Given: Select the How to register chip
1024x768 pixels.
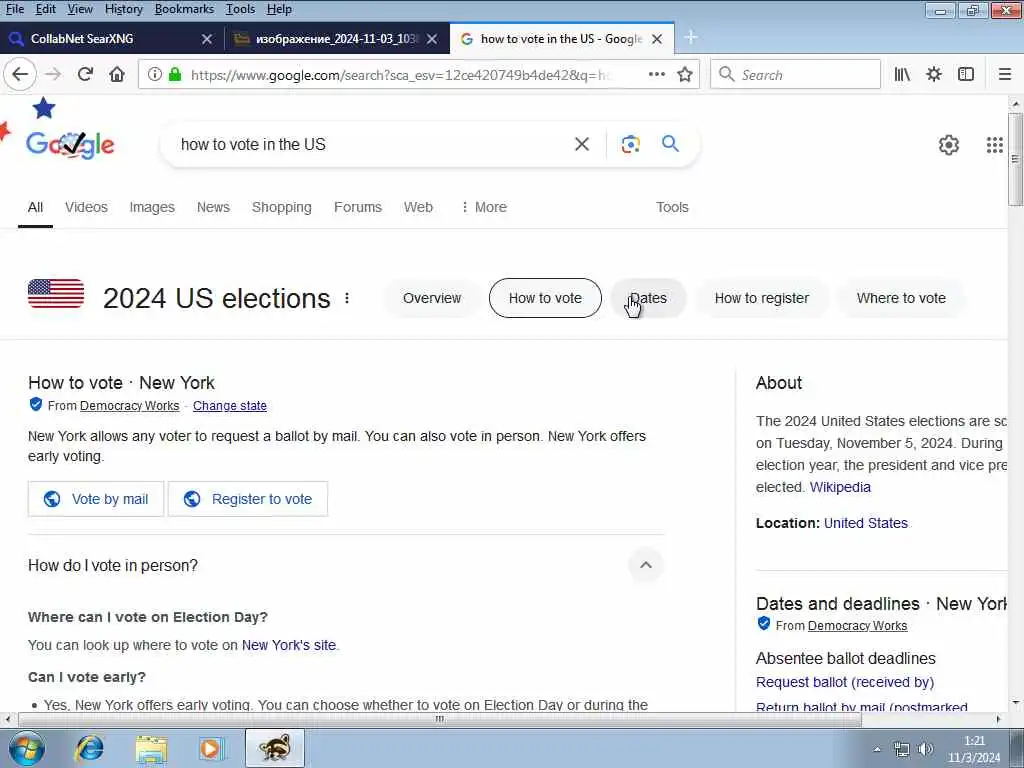Looking at the screenshot, I should 761,298.
